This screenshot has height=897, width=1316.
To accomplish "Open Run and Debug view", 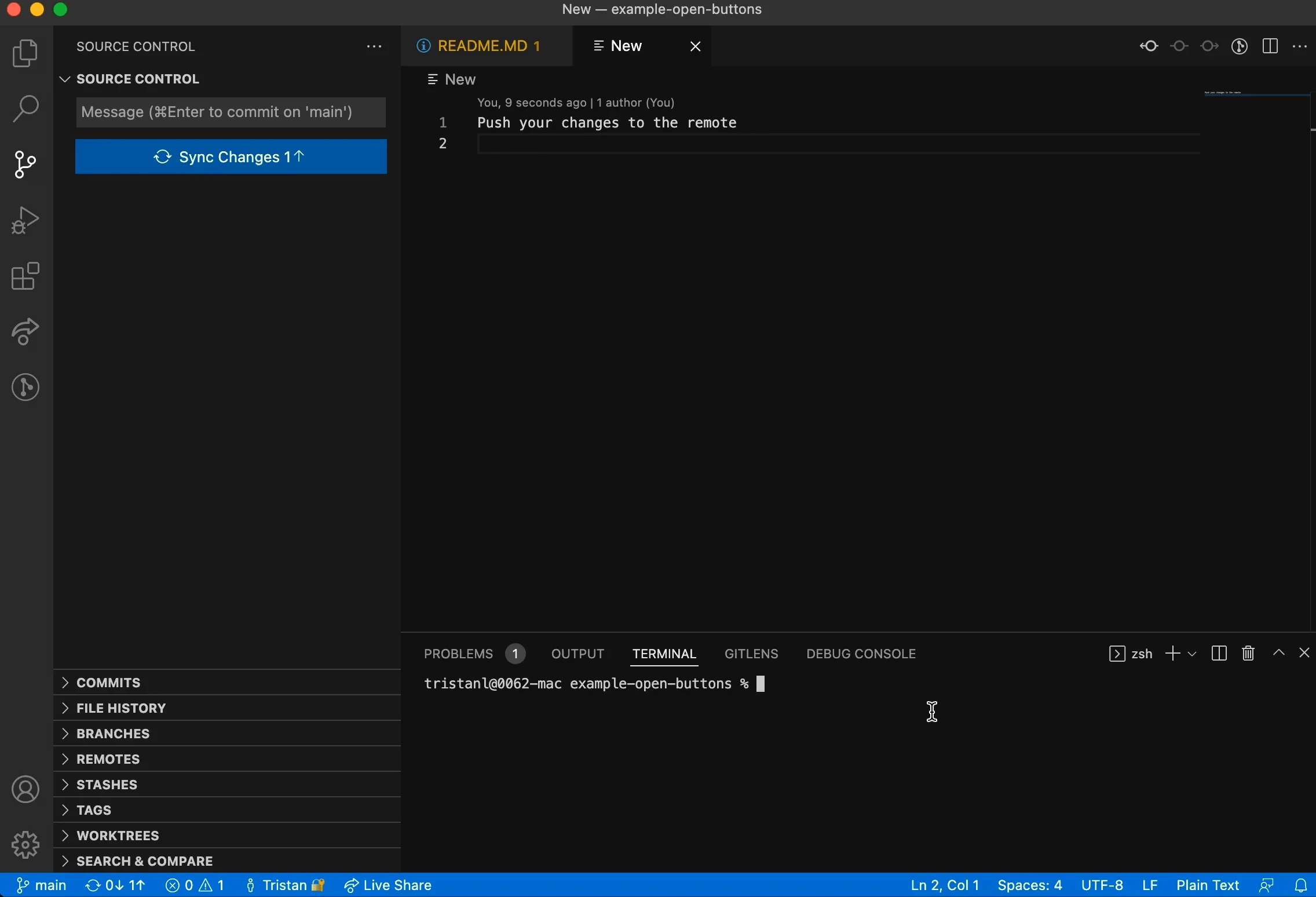I will click(x=25, y=220).
